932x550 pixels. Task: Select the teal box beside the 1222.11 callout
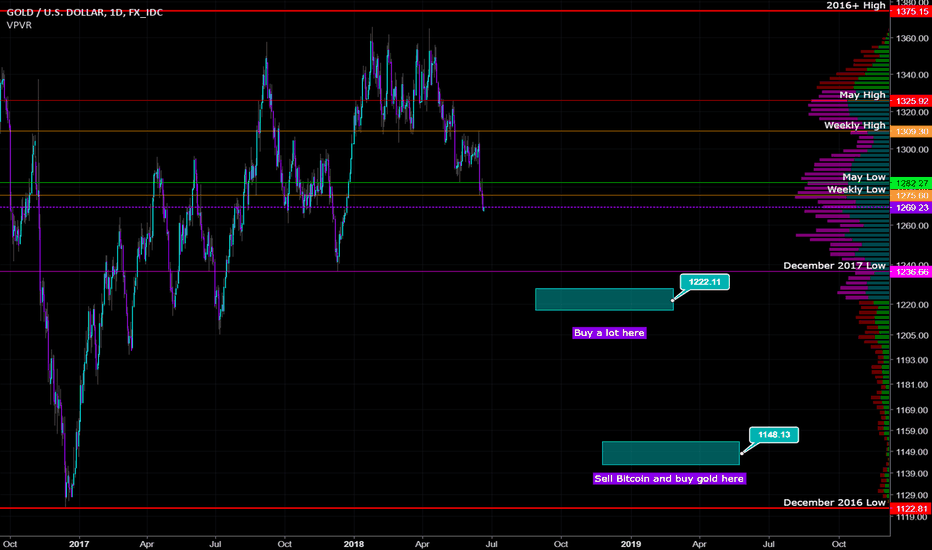click(604, 300)
